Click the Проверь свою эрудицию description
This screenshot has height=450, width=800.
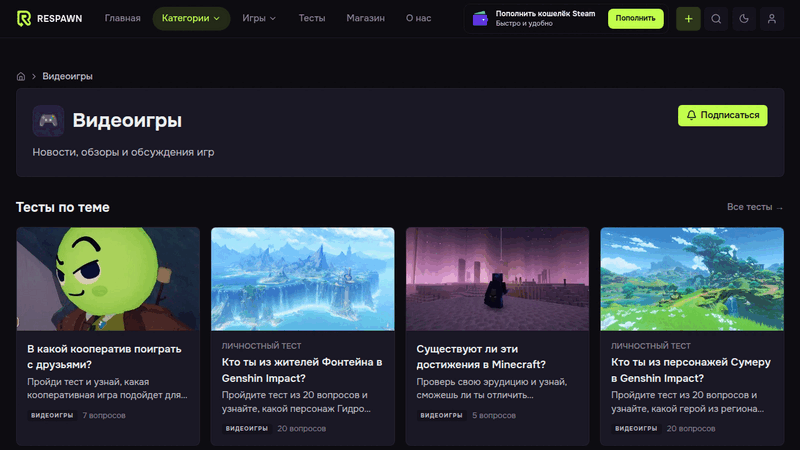pyautogui.click(x=492, y=388)
